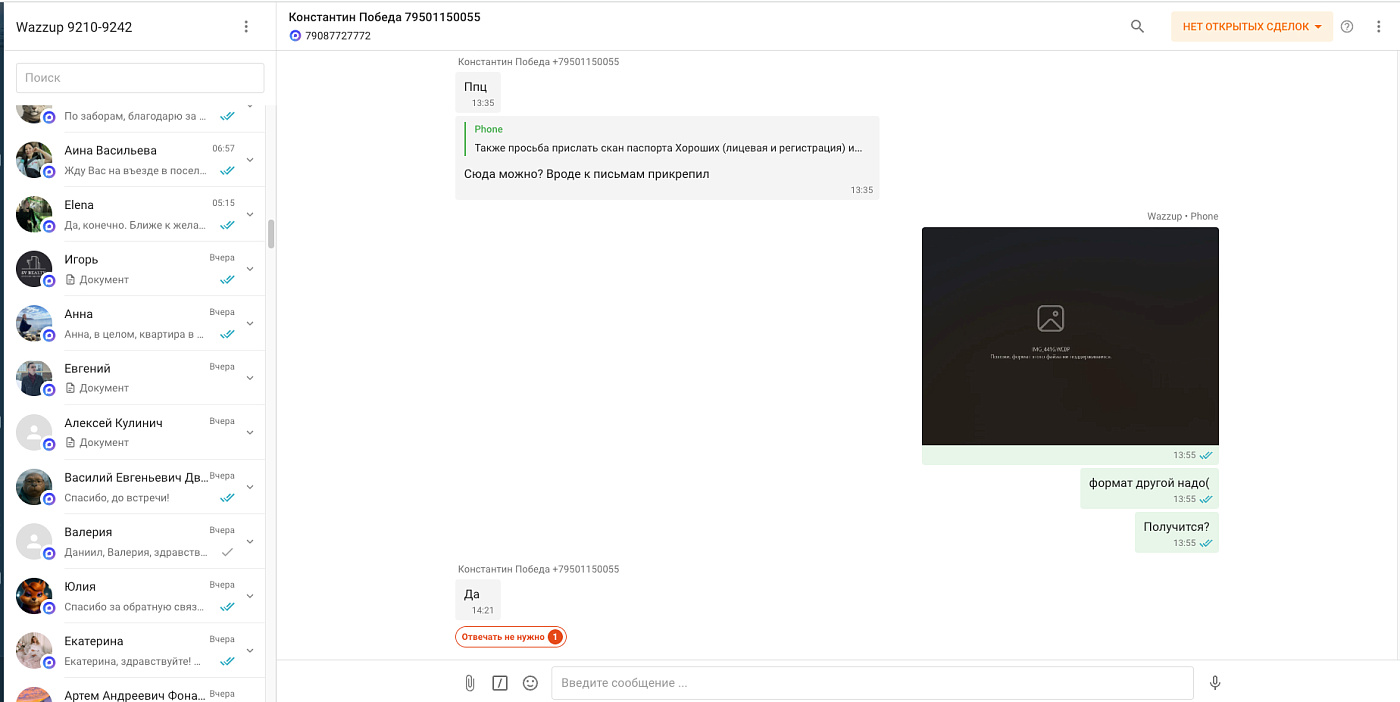Click the Отвечать не нужно button
The width and height of the screenshot is (1400, 702).
[x=511, y=637]
